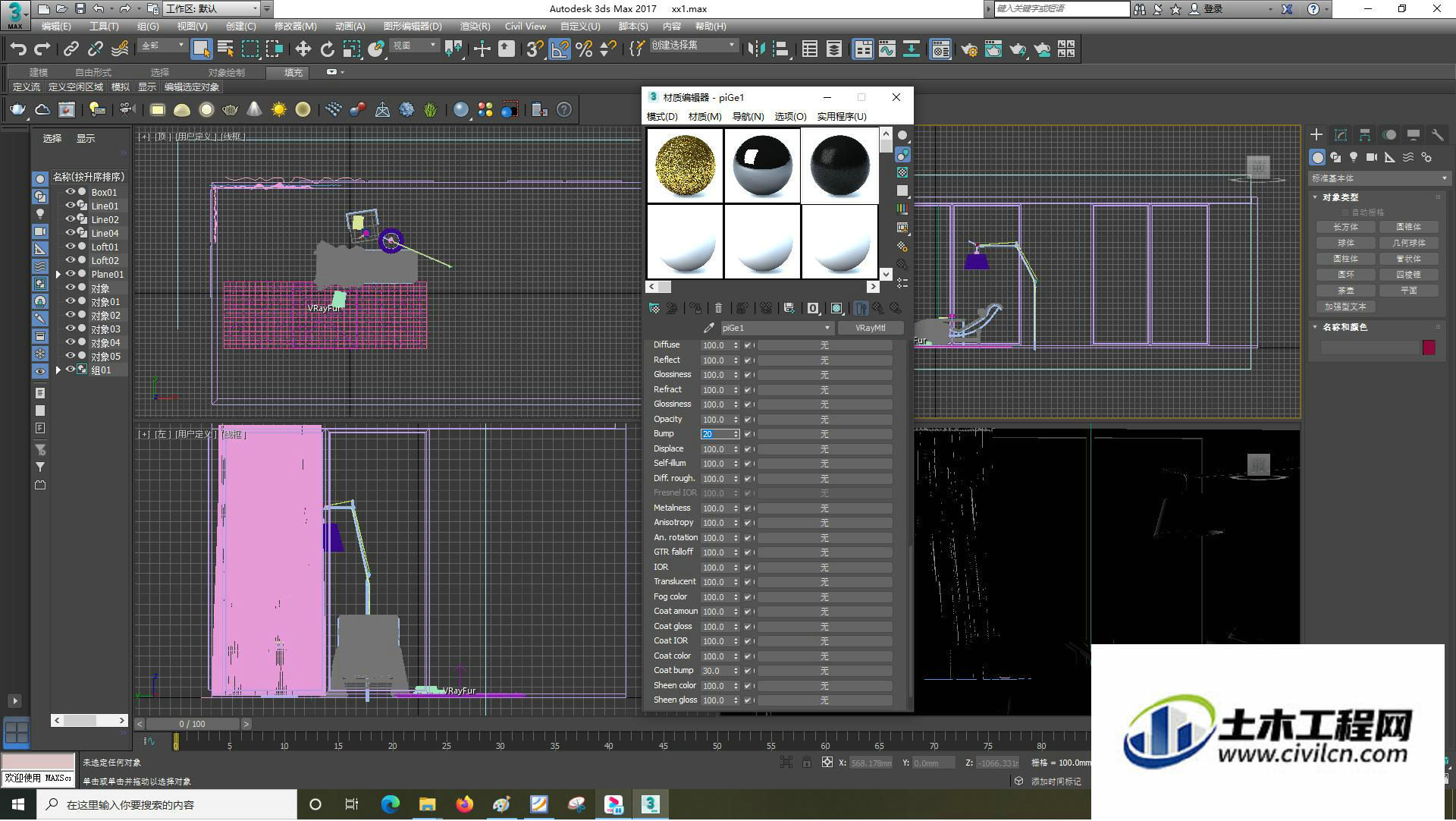
Task: Open the 修改器(M) menu
Action: 295,26
